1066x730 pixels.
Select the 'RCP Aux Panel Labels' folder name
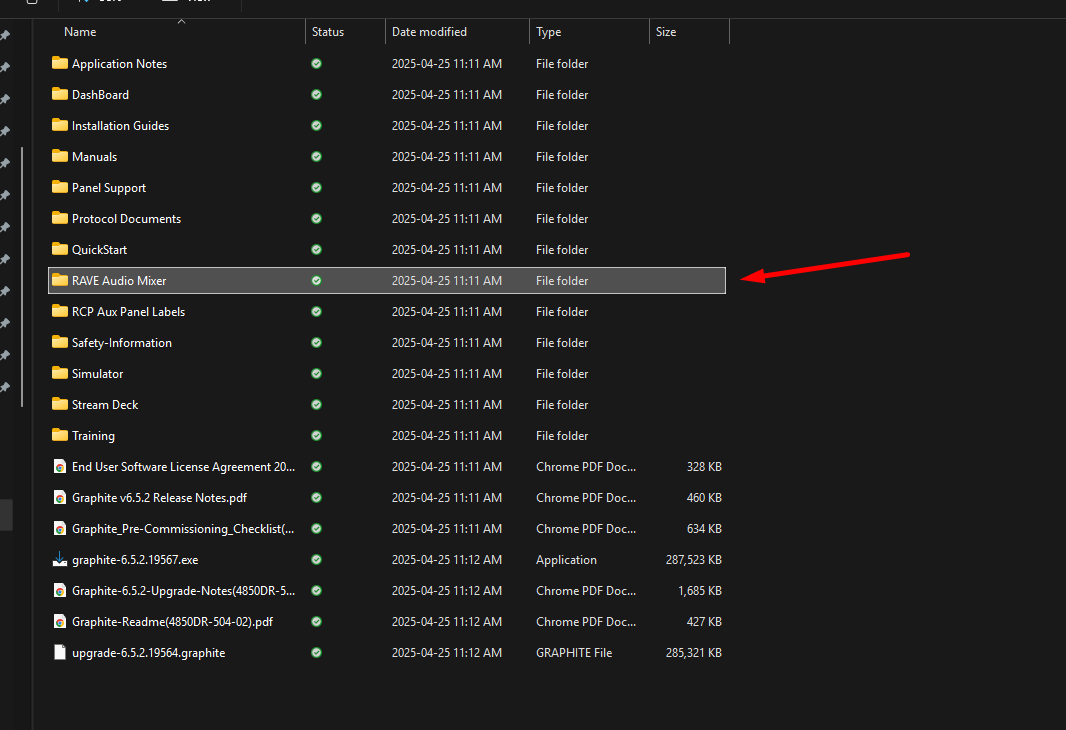click(x=128, y=311)
